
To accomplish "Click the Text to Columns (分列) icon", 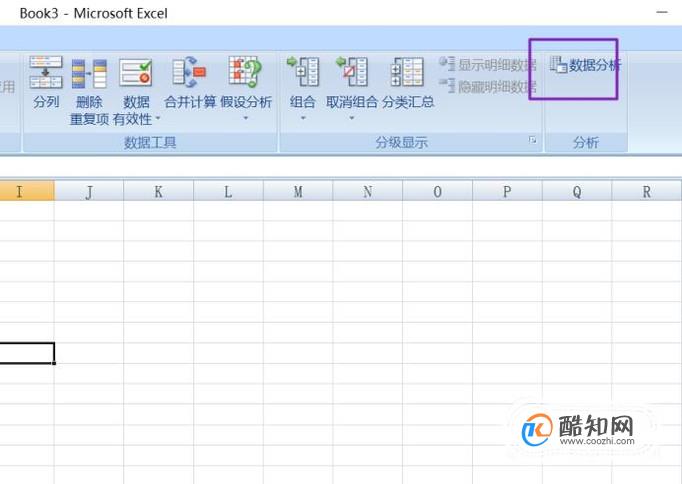I will 46,72.
